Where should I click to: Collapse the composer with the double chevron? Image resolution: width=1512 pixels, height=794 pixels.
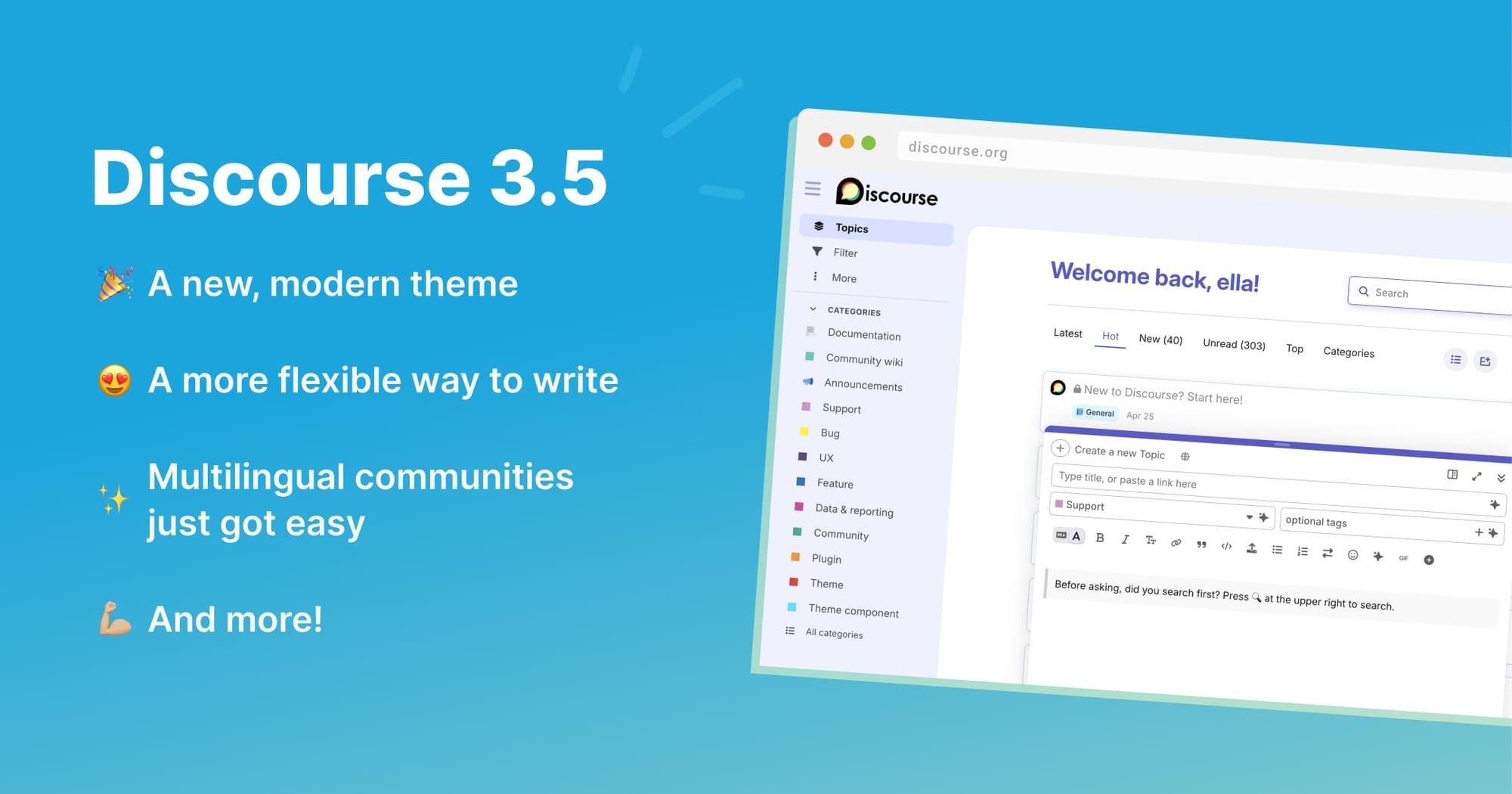(x=1498, y=477)
